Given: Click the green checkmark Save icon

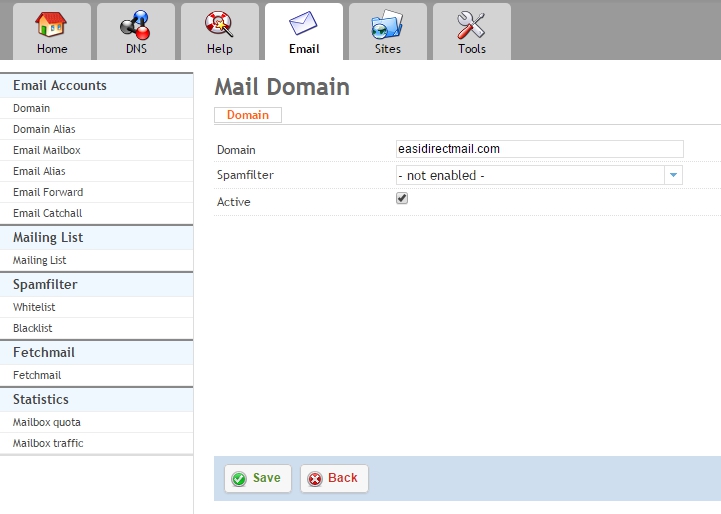Looking at the screenshot, I should point(239,479).
